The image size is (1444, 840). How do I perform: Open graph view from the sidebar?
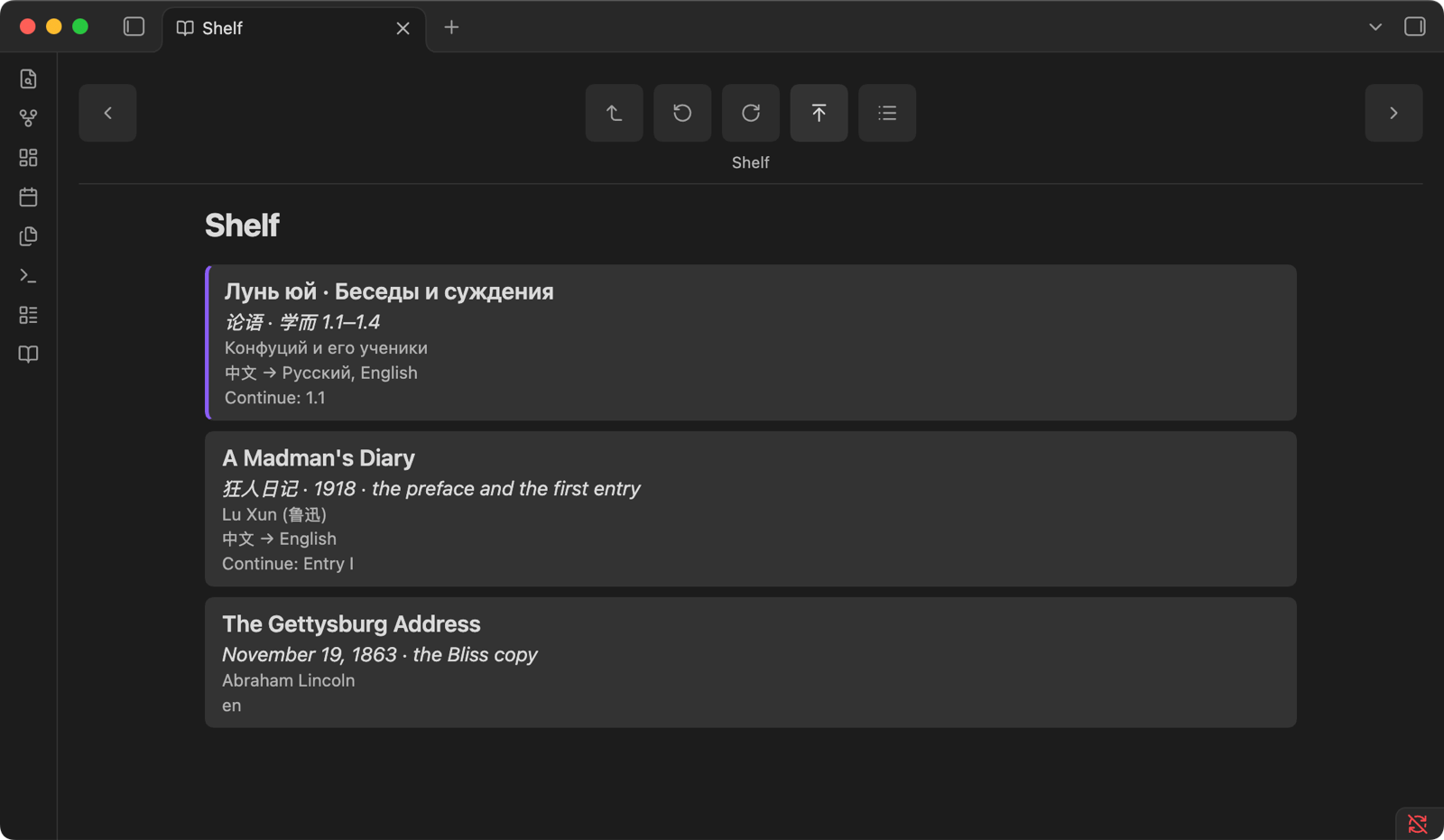pyautogui.click(x=28, y=118)
